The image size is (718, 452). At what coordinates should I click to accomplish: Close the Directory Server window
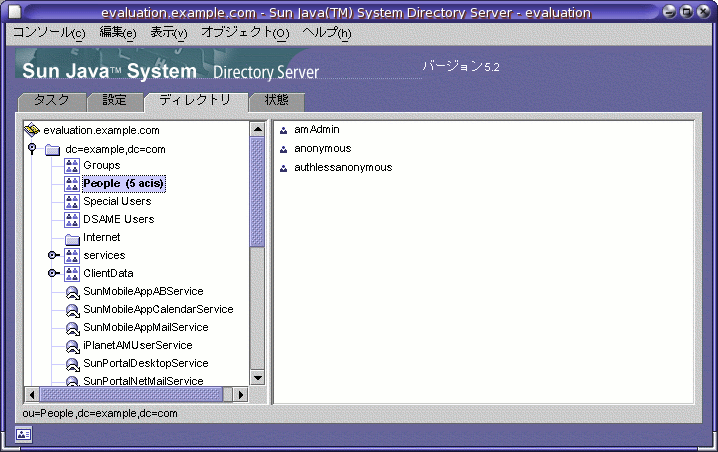click(703, 11)
